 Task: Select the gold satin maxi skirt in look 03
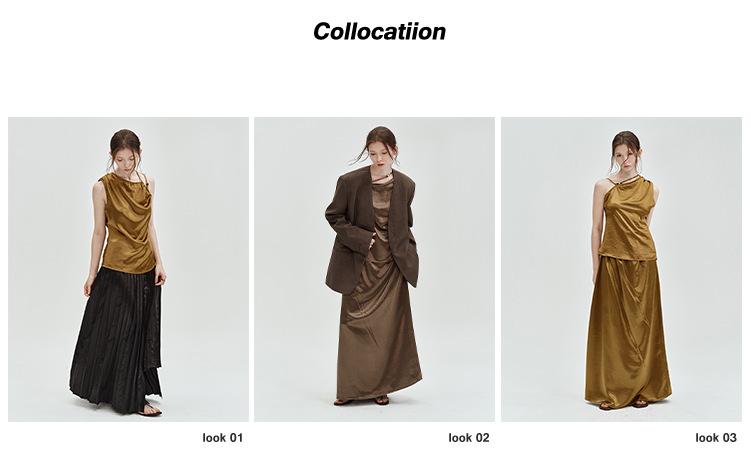pyautogui.click(x=628, y=330)
